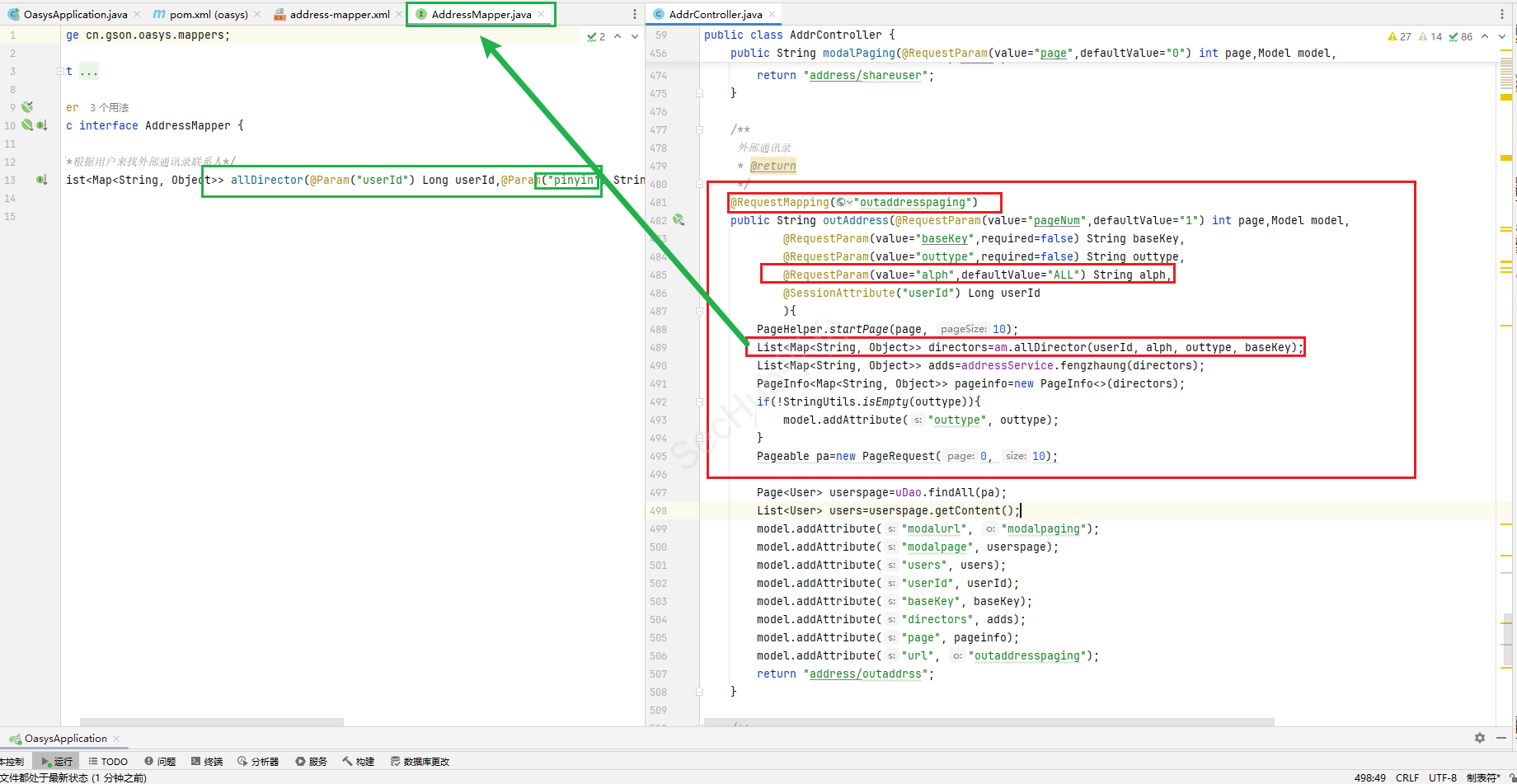
Task: Collapse the Javadoc comment fold at line 477
Action: point(699,129)
